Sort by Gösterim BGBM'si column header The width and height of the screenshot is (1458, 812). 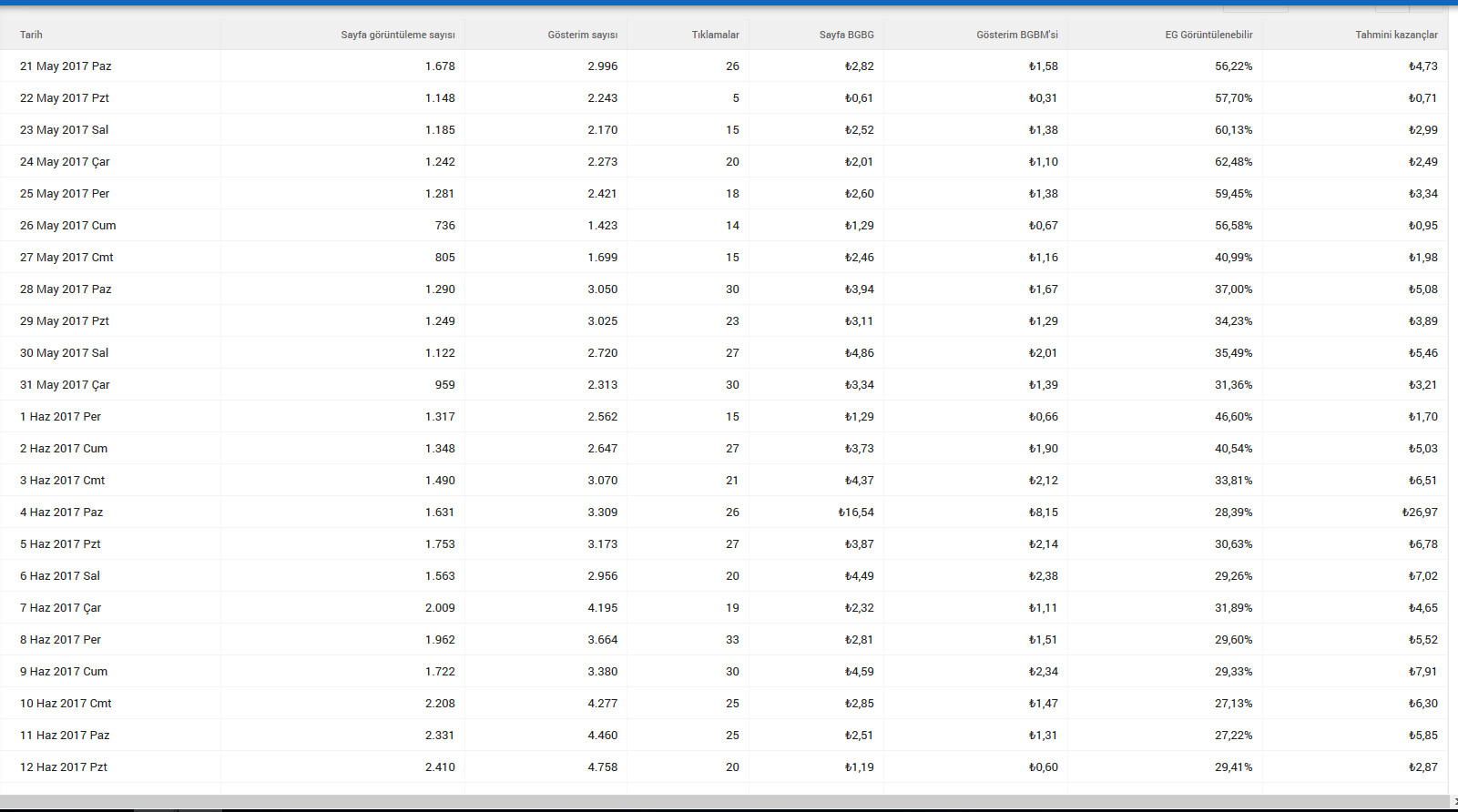point(1017,35)
